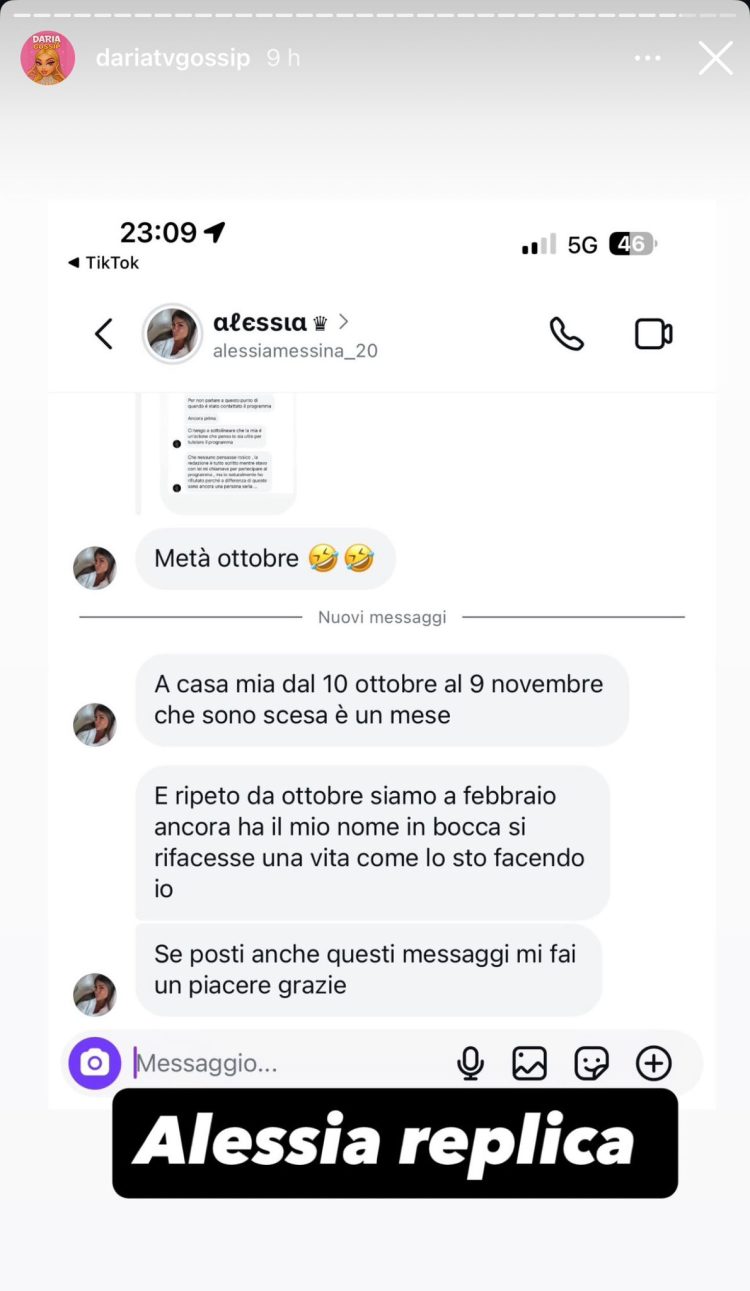Open the sticker picker icon
The width and height of the screenshot is (750, 1291).
[592, 1063]
